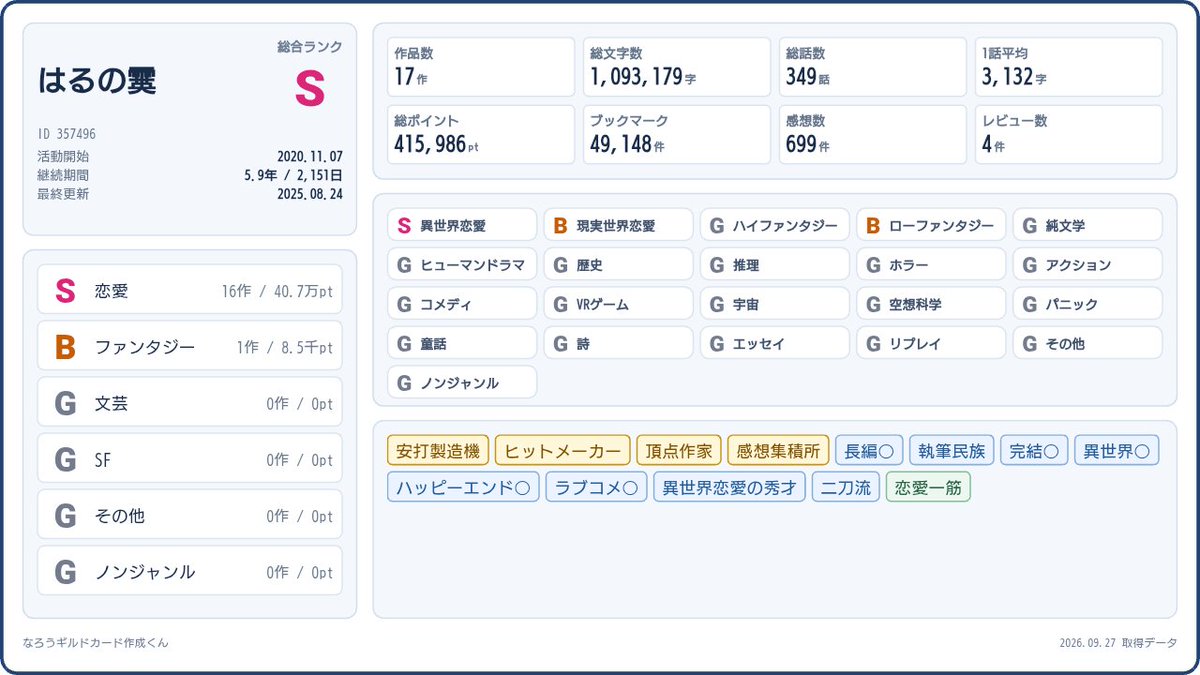The width and height of the screenshot is (1200, 675).
Task: Click the 感想数 699件 stat card
Action: click(x=873, y=134)
